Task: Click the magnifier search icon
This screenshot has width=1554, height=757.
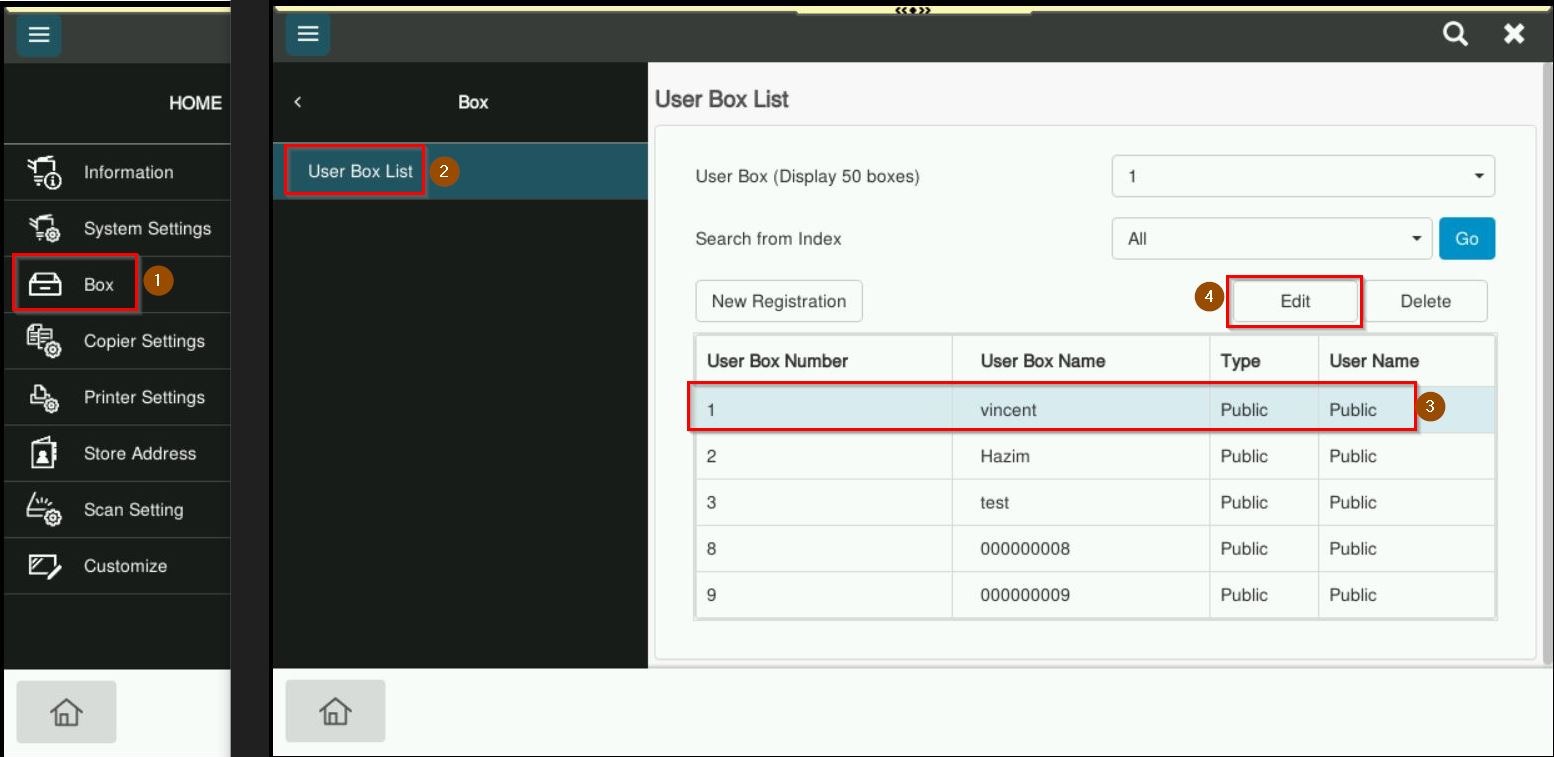Action: pyautogui.click(x=1455, y=34)
